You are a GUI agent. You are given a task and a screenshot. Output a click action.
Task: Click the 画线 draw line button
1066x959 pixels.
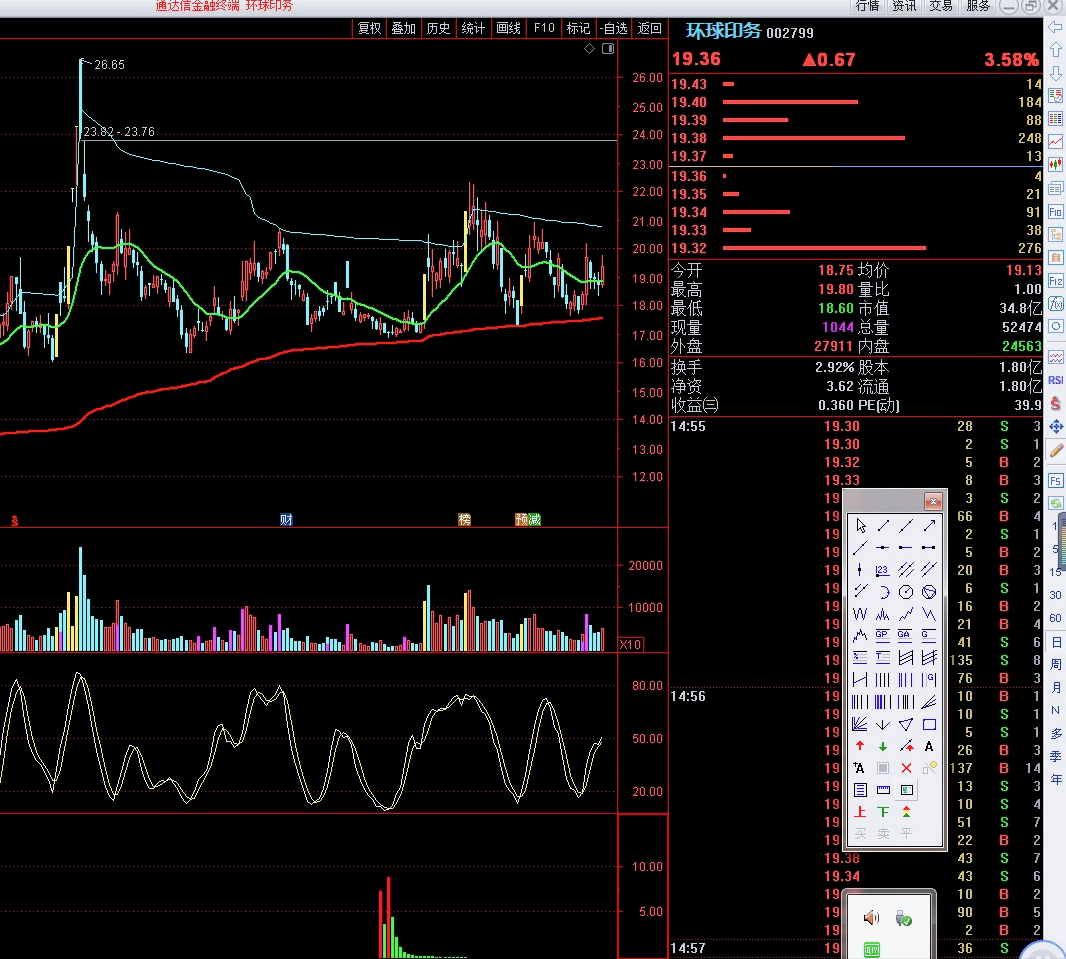[x=508, y=28]
